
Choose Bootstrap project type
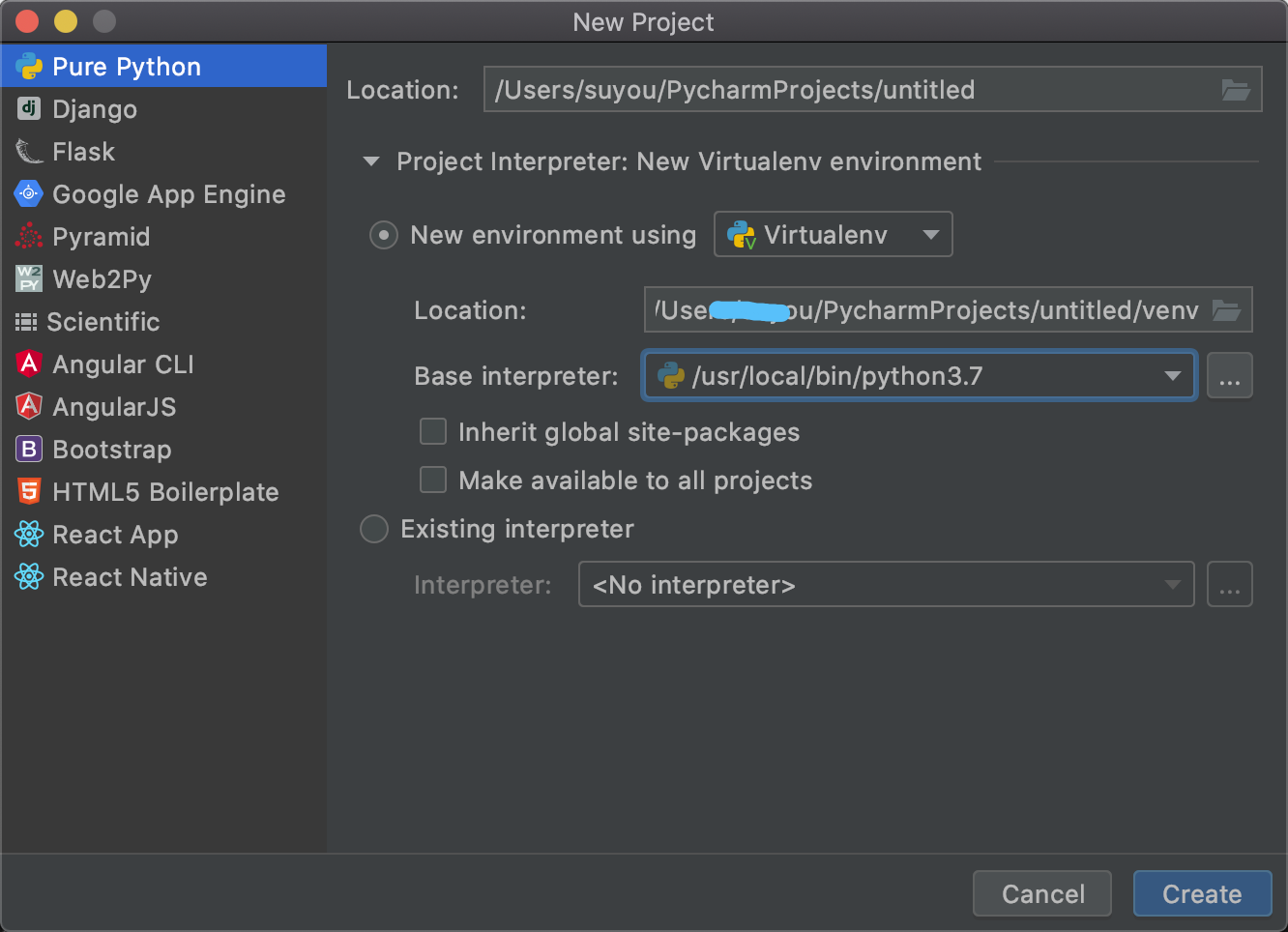tap(163, 450)
